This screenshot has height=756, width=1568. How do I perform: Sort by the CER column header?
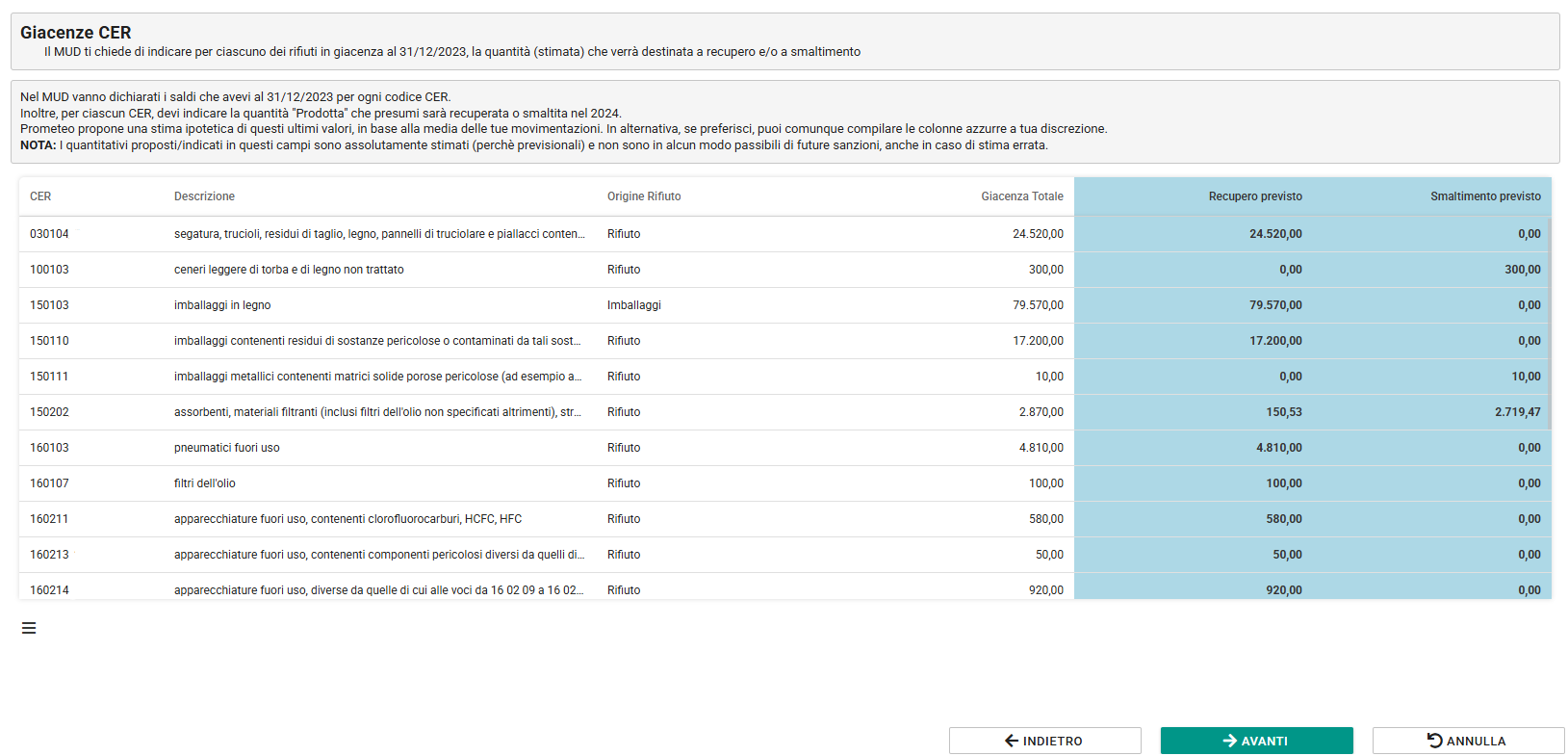click(40, 196)
